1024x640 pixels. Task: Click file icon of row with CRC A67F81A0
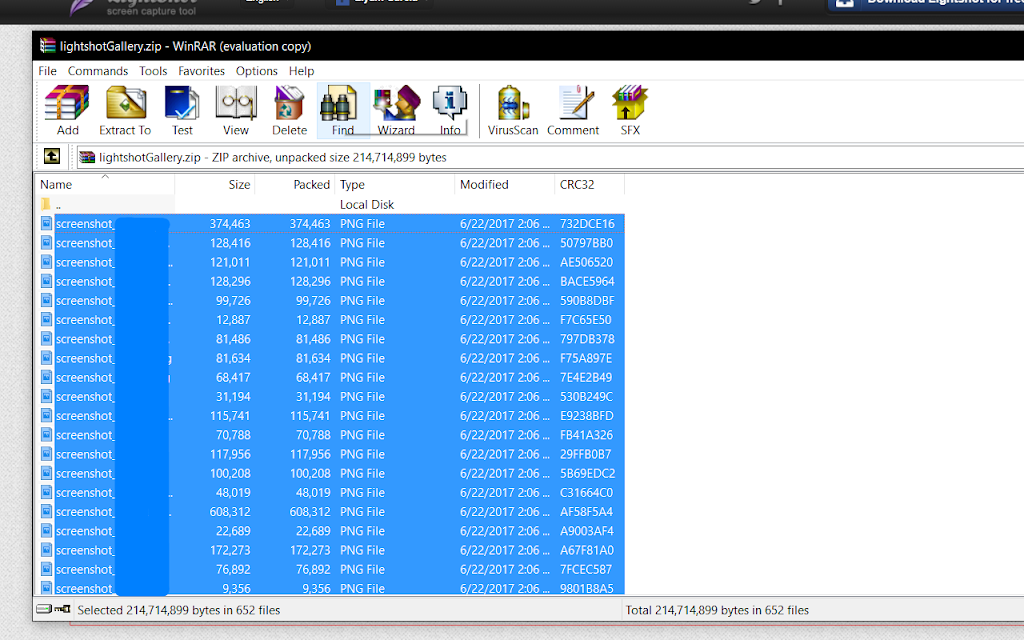[x=46, y=550]
